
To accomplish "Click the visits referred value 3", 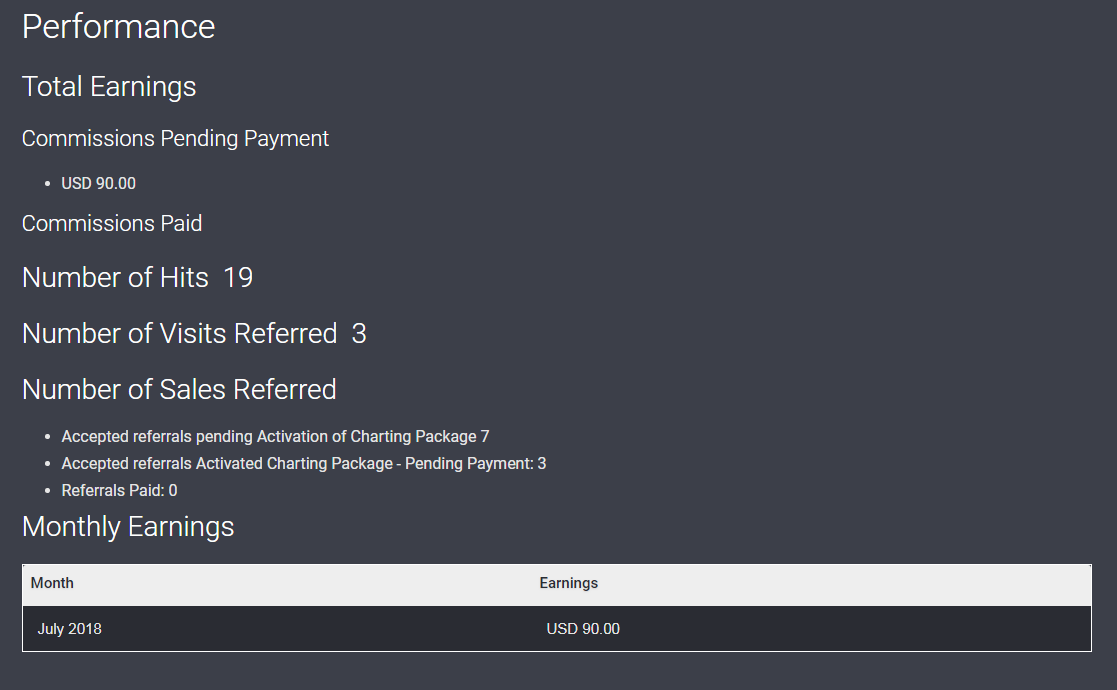I will (x=359, y=333).
